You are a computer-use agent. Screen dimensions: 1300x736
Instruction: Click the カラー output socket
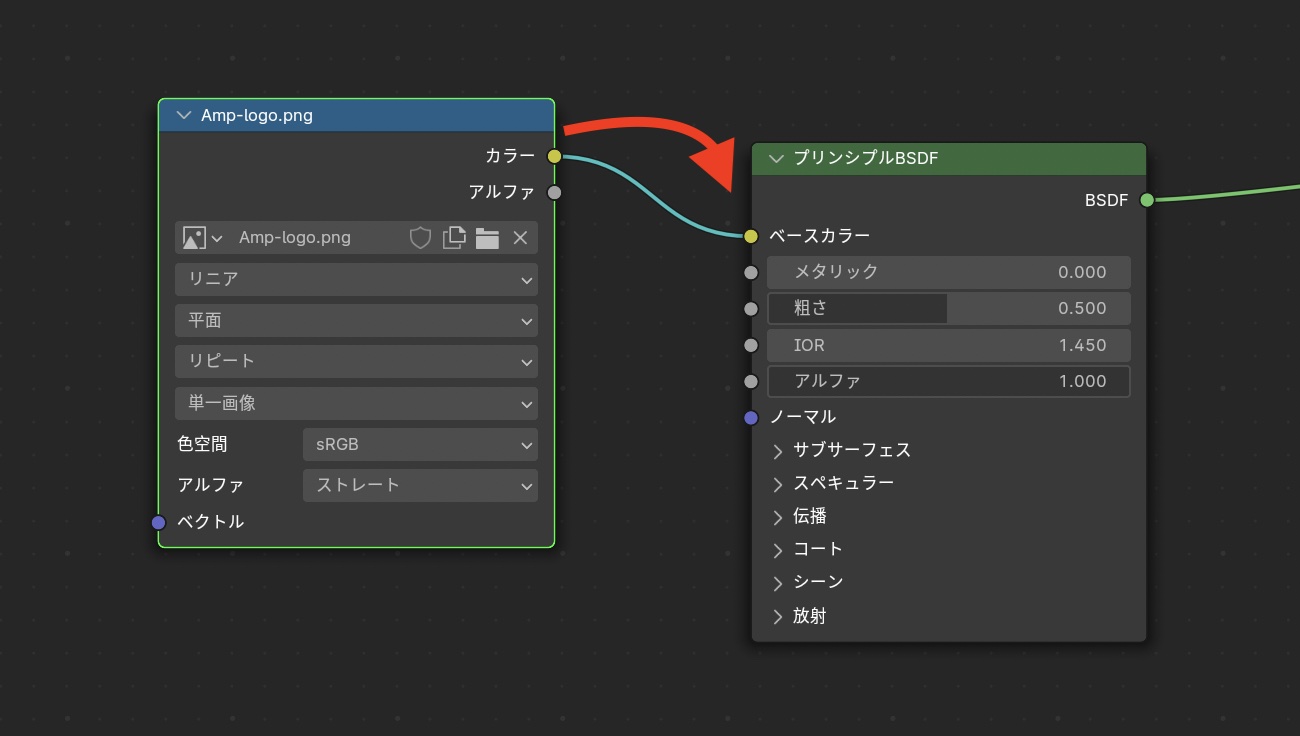(555, 156)
